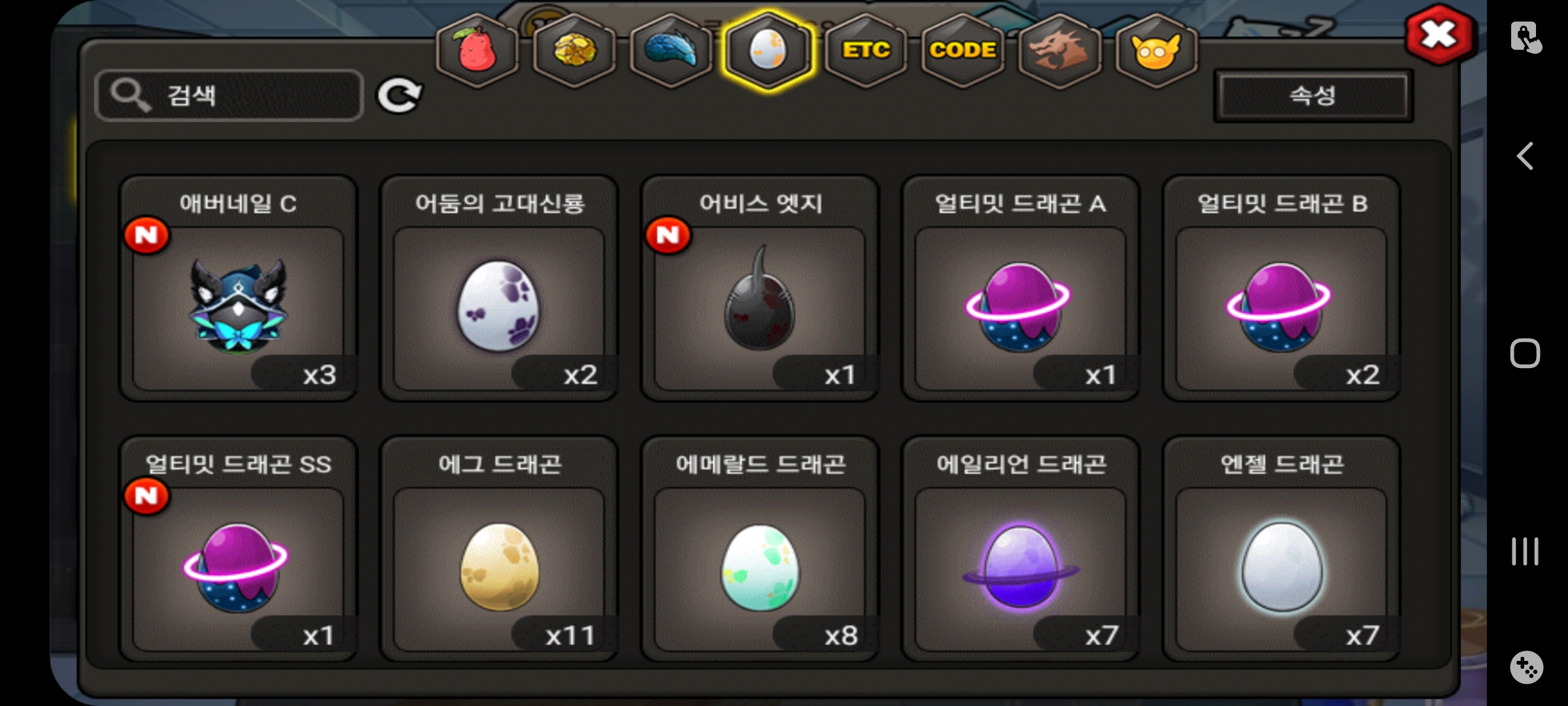The width and height of the screenshot is (1568, 706).
Task: Click the refresh arrow next to search
Action: (399, 96)
